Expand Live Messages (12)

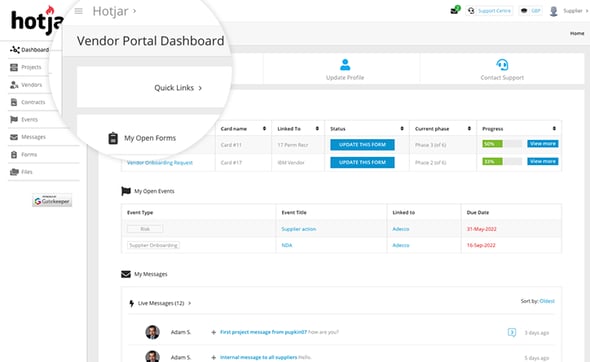[164, 303]
